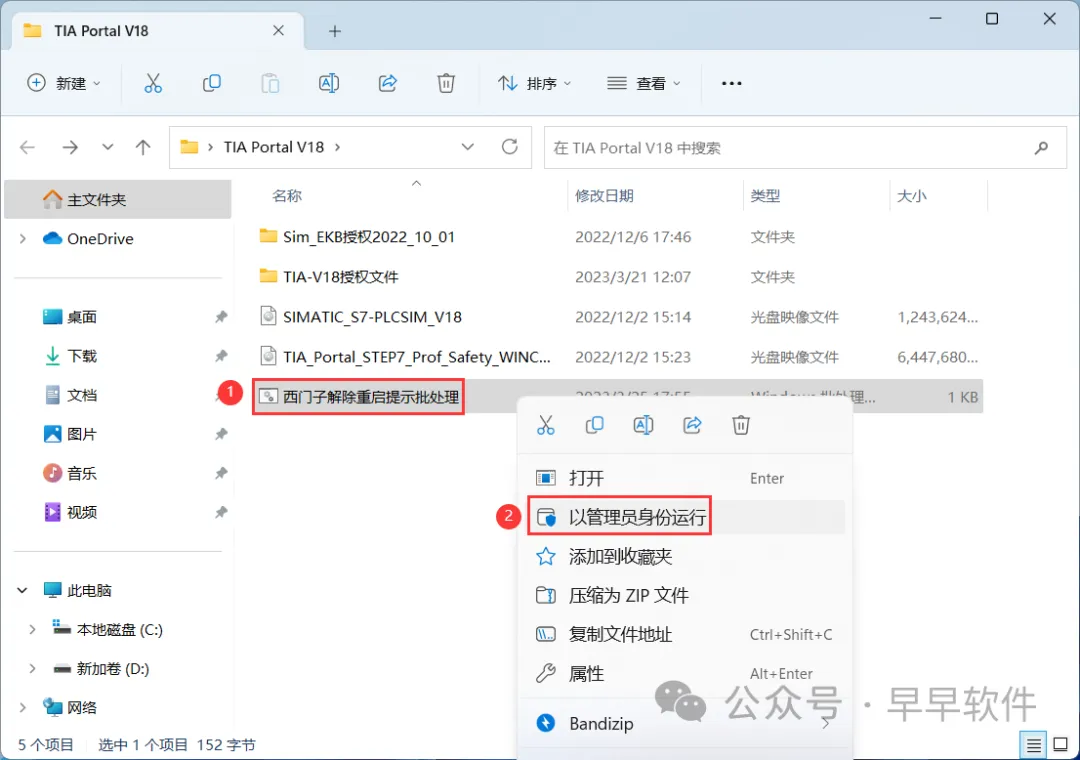This screenshot has height=760, width=1080.
Task: Open 下载 in the sidebar
Action: pos(82,356)
